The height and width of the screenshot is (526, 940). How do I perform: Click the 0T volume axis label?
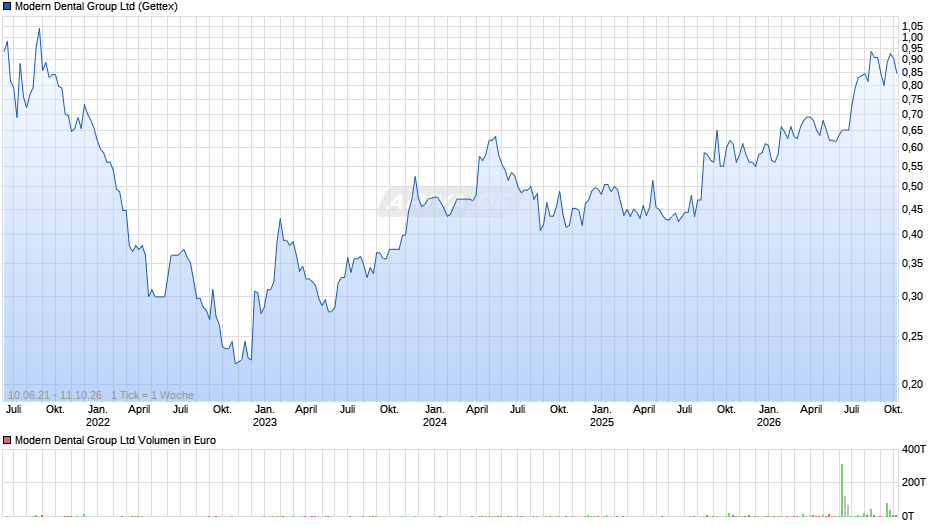(908, 516)
